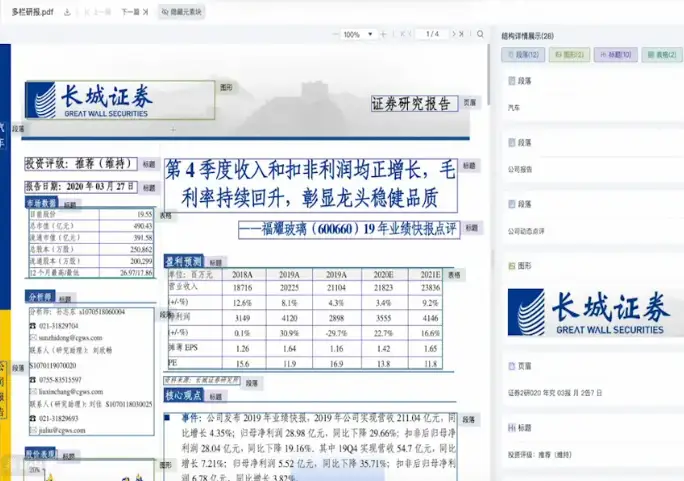Toggle the 隐藏元素块 hide element blocks button
This screenshot has height=481, width=684.
pyautogui.click(x=181, y=13)
